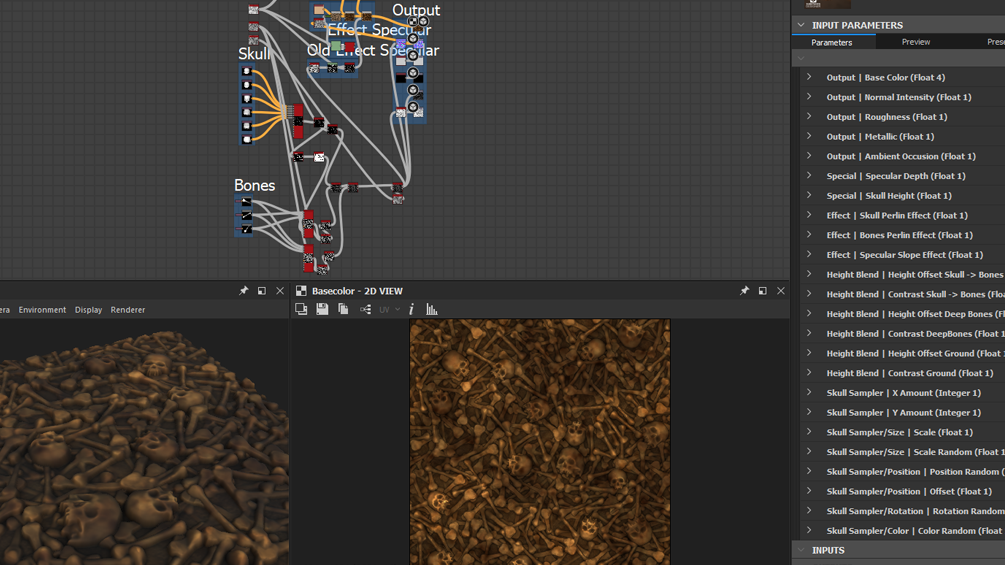Select 'Height Blend | Contrast Ground' row
Screen dimensions: 1005x565
coord(902,373)
